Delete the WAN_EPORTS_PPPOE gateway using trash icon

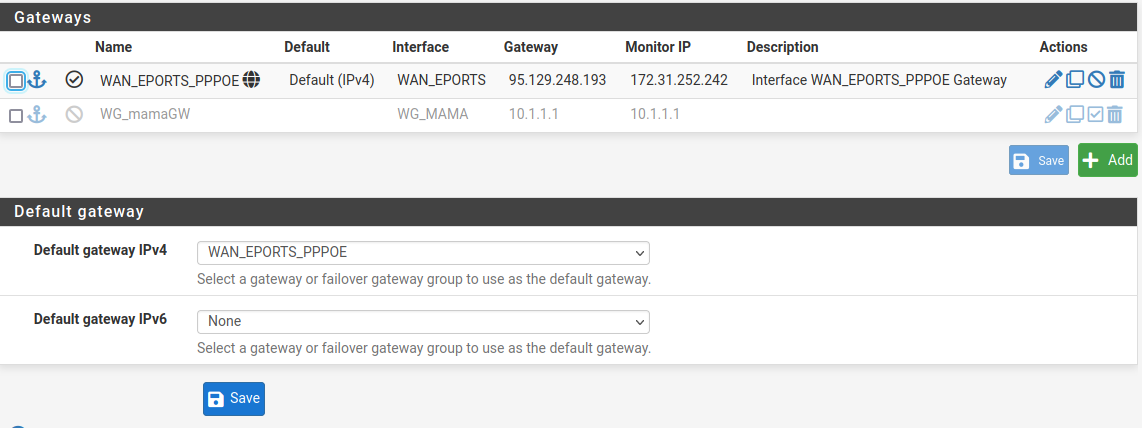pos(1117,80)
